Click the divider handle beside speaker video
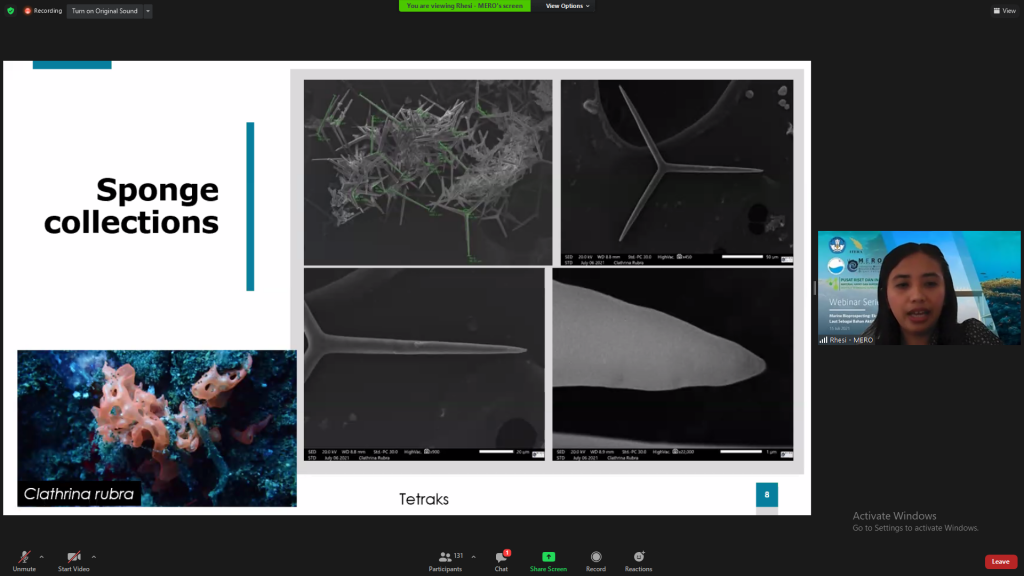This screenshot has width=1024, height=576. [x=814, y=287]
